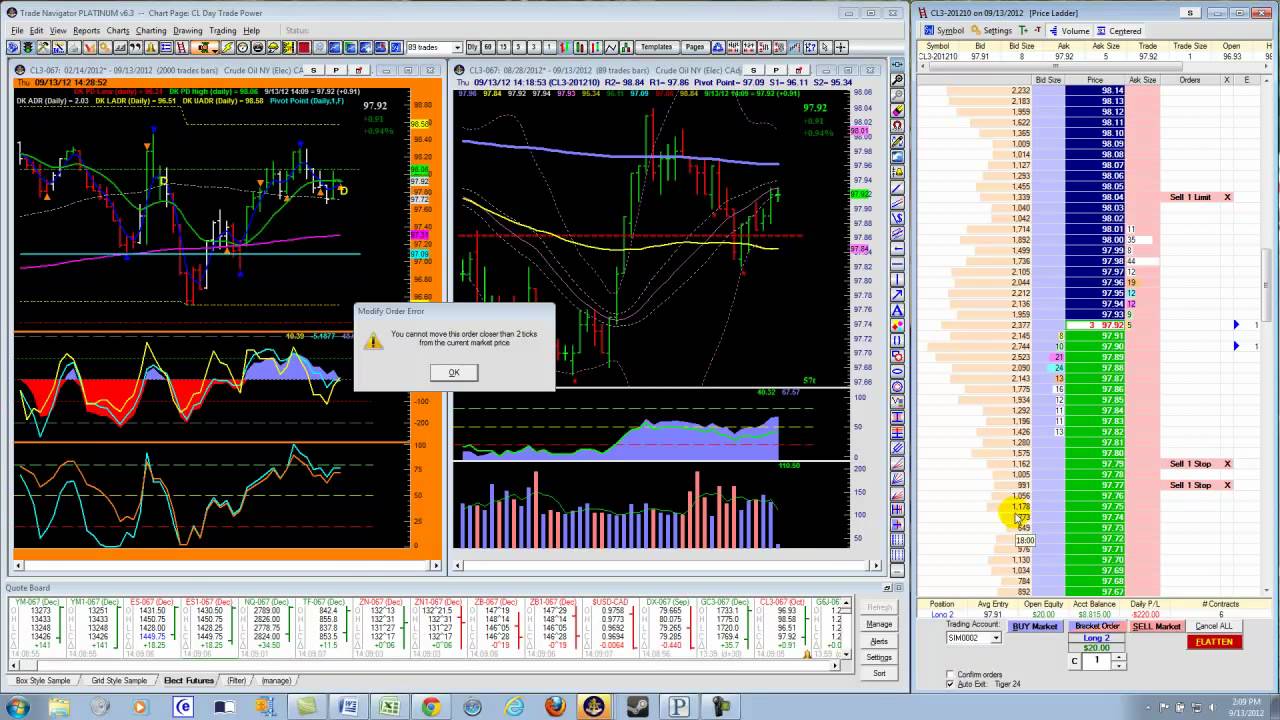Expand the 89 trades bar-period dropdown

[x=457, y=47]
